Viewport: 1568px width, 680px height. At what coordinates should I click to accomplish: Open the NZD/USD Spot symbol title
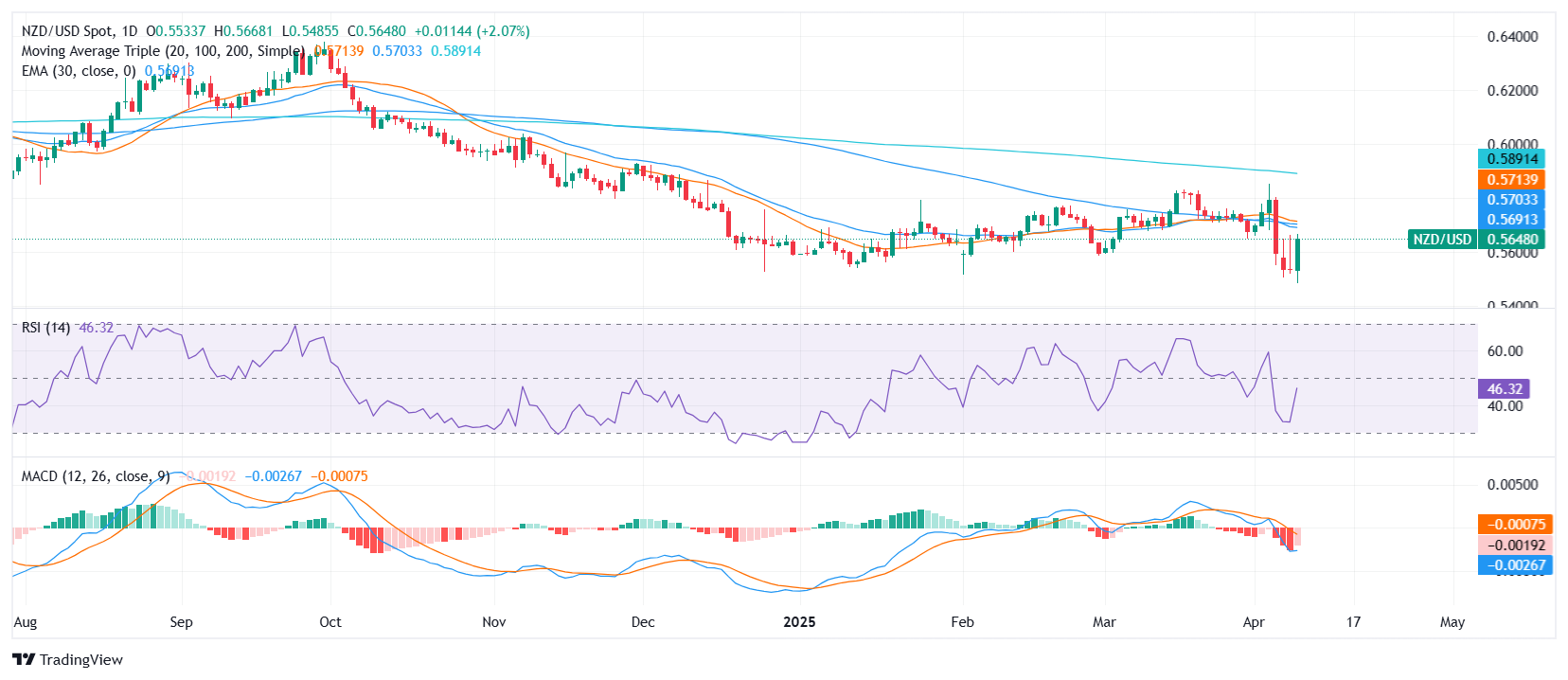click(x=79, y=31)
